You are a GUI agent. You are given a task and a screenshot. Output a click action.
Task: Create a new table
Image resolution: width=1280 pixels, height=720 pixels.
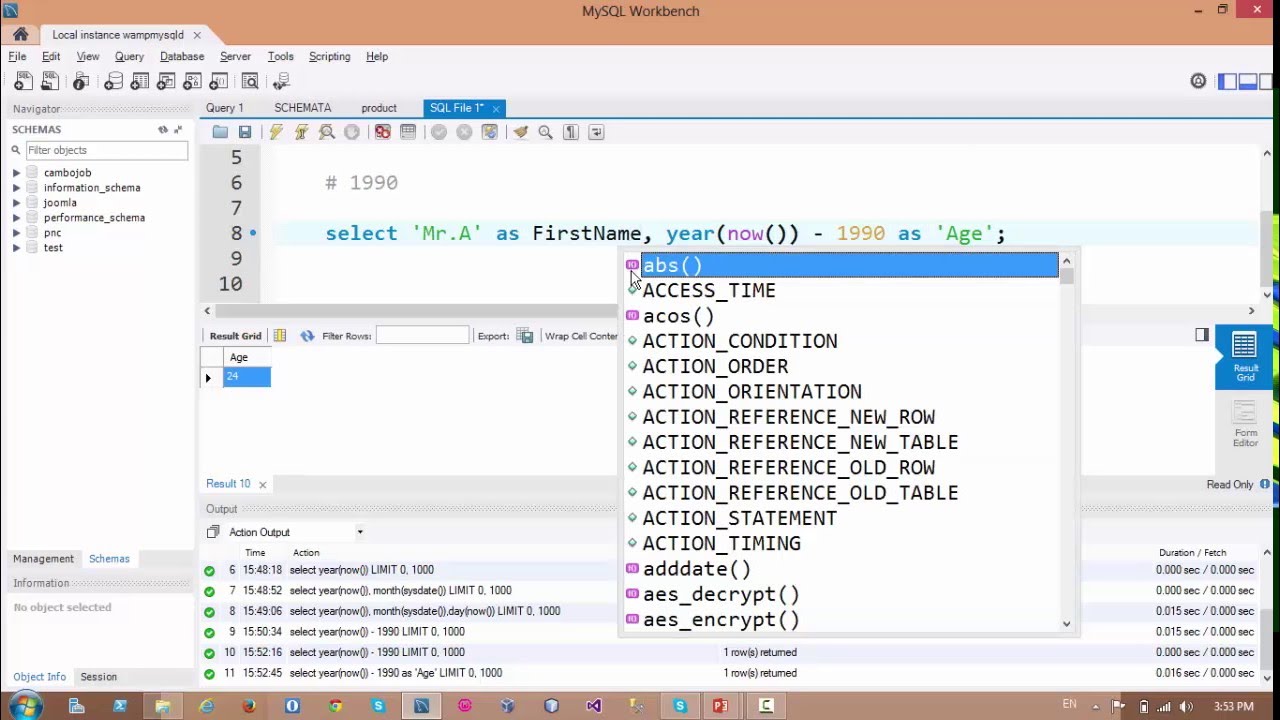point(140,81)
